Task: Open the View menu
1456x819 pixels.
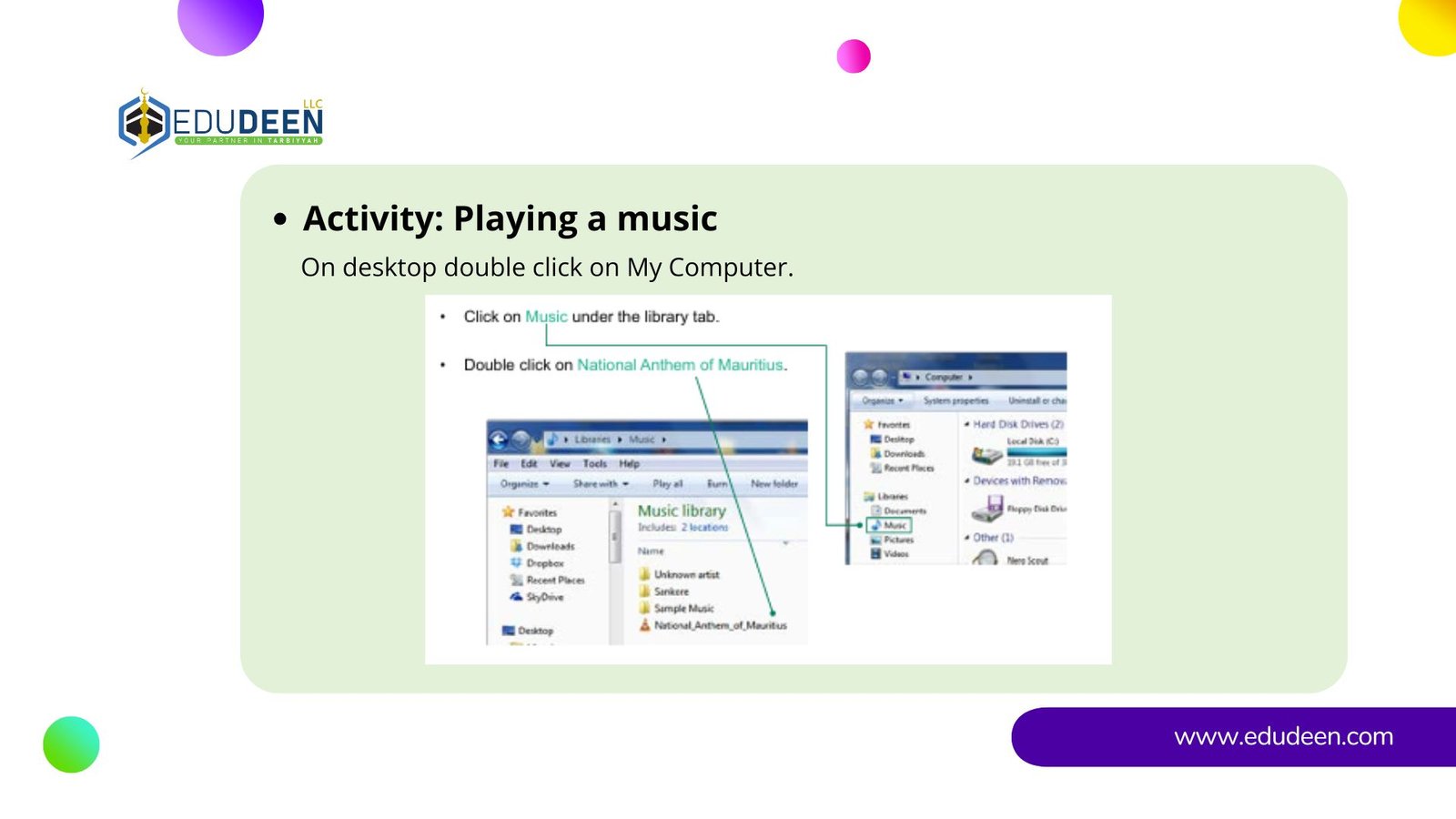Action: 560,463
